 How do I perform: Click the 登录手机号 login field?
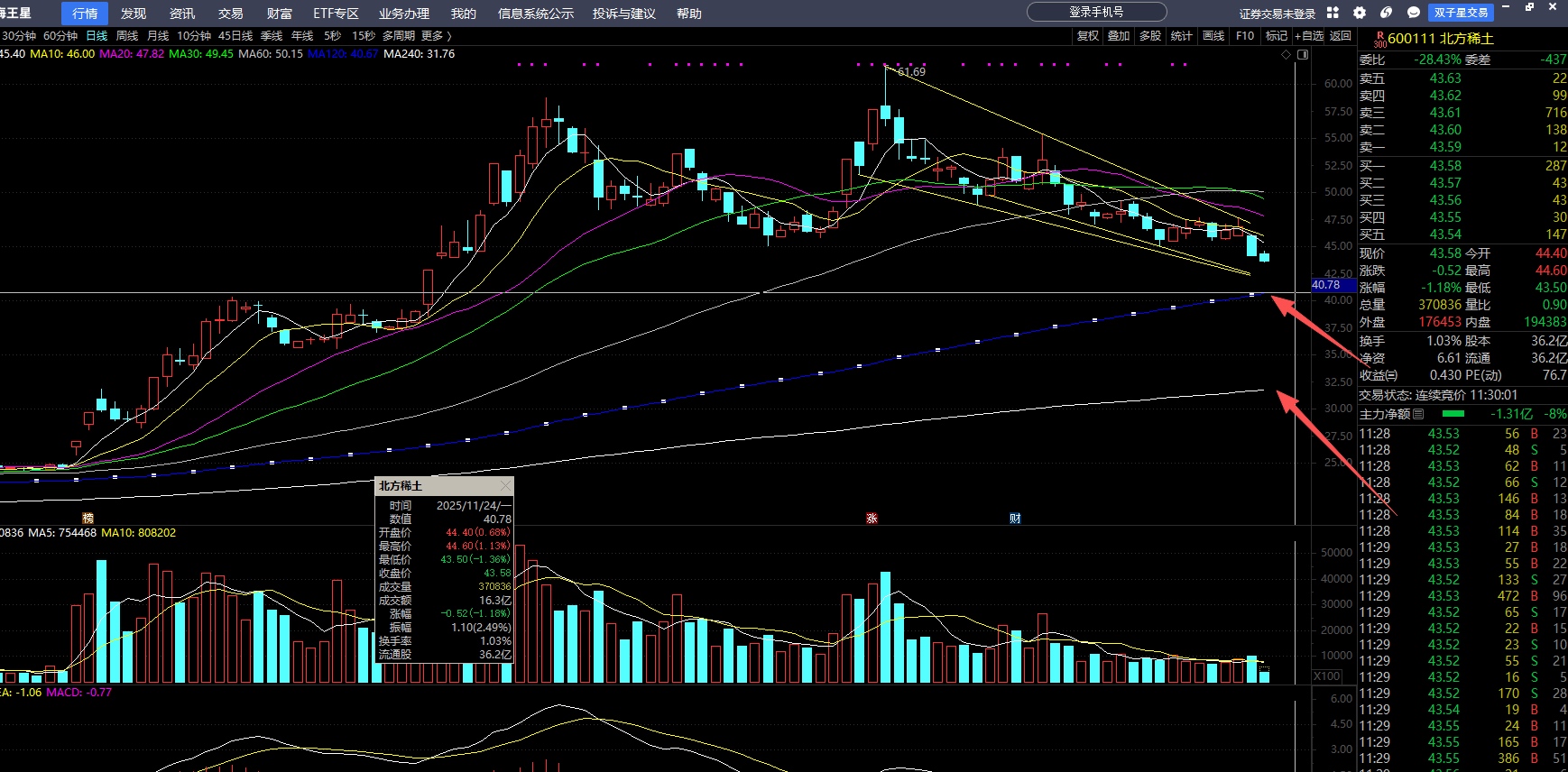(1096, 12)
